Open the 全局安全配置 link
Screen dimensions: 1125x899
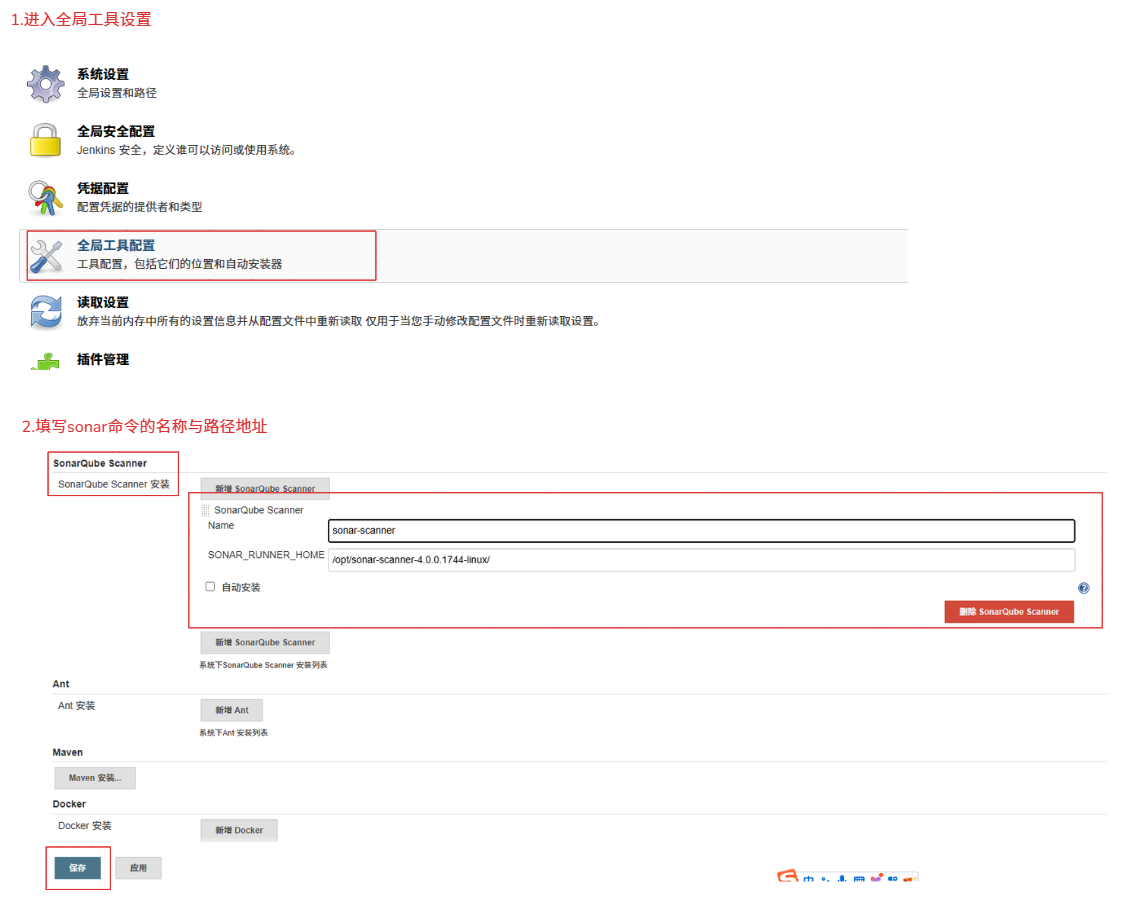(x=116, y=131)
